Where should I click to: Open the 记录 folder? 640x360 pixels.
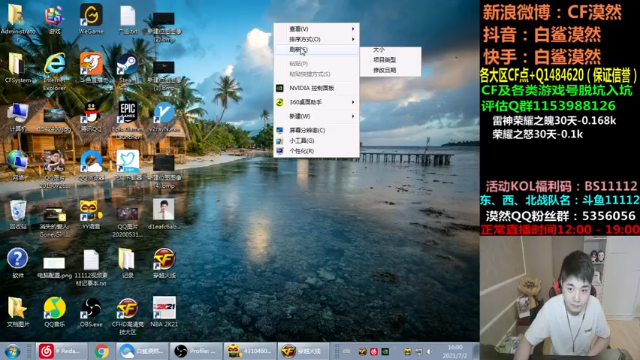[127, 262]
